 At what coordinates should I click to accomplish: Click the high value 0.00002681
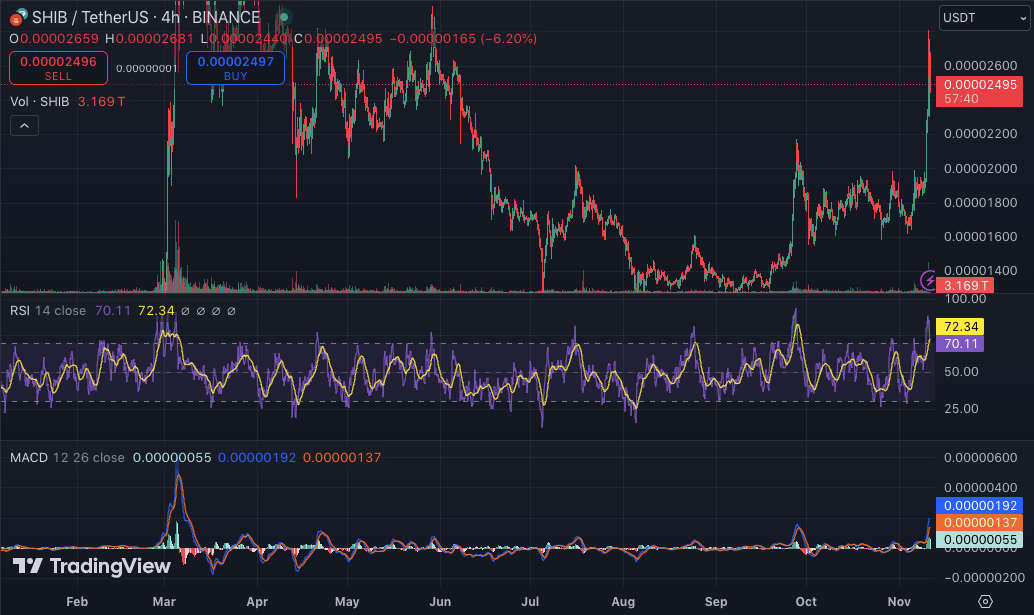[154, 39]
